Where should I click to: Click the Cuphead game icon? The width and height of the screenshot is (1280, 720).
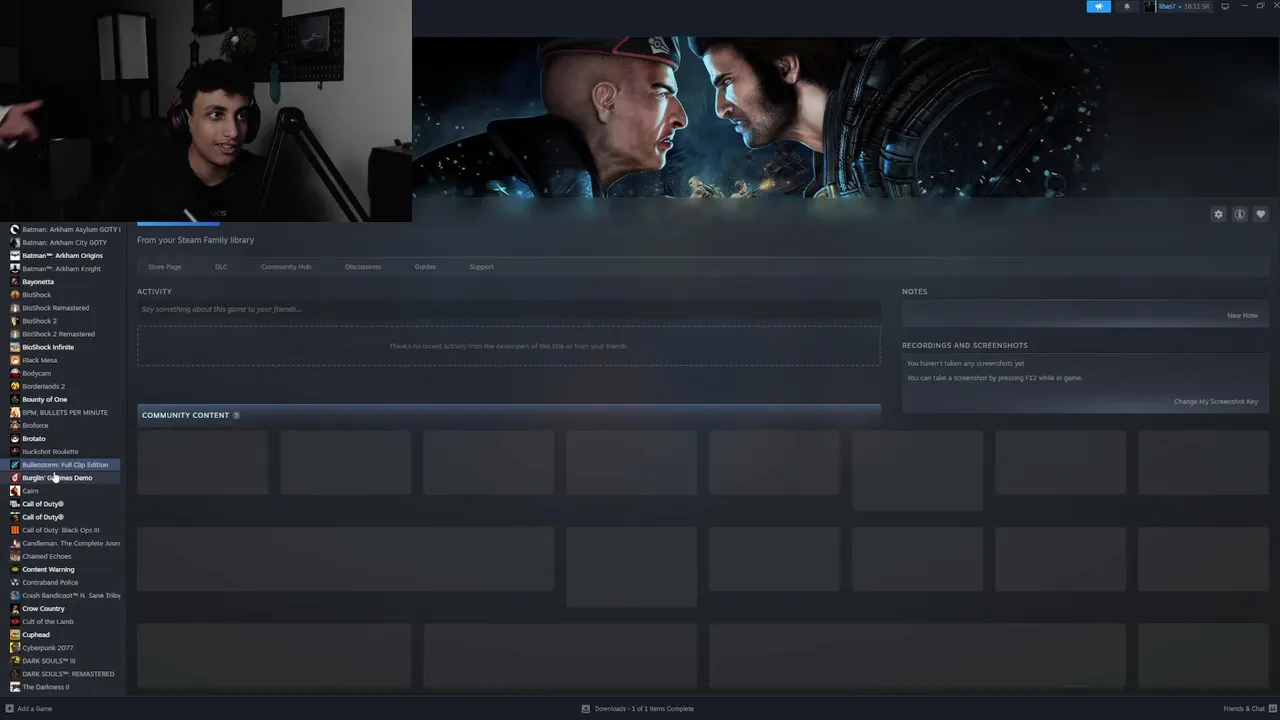click(15, 635)
